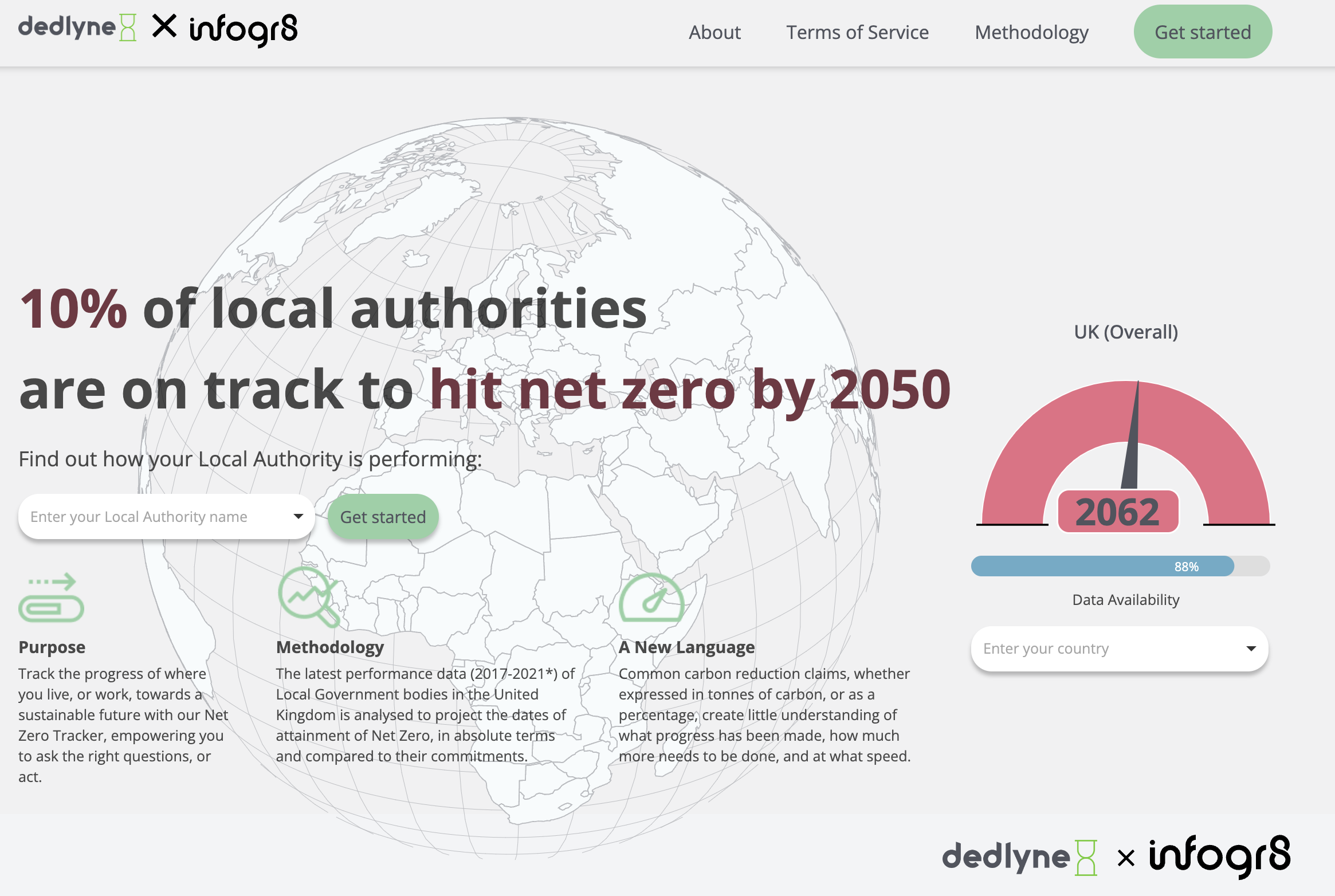Click the Purpose paperclip arrow icon
Screen dimensions: 1335x896
click(x=51, y=598)
